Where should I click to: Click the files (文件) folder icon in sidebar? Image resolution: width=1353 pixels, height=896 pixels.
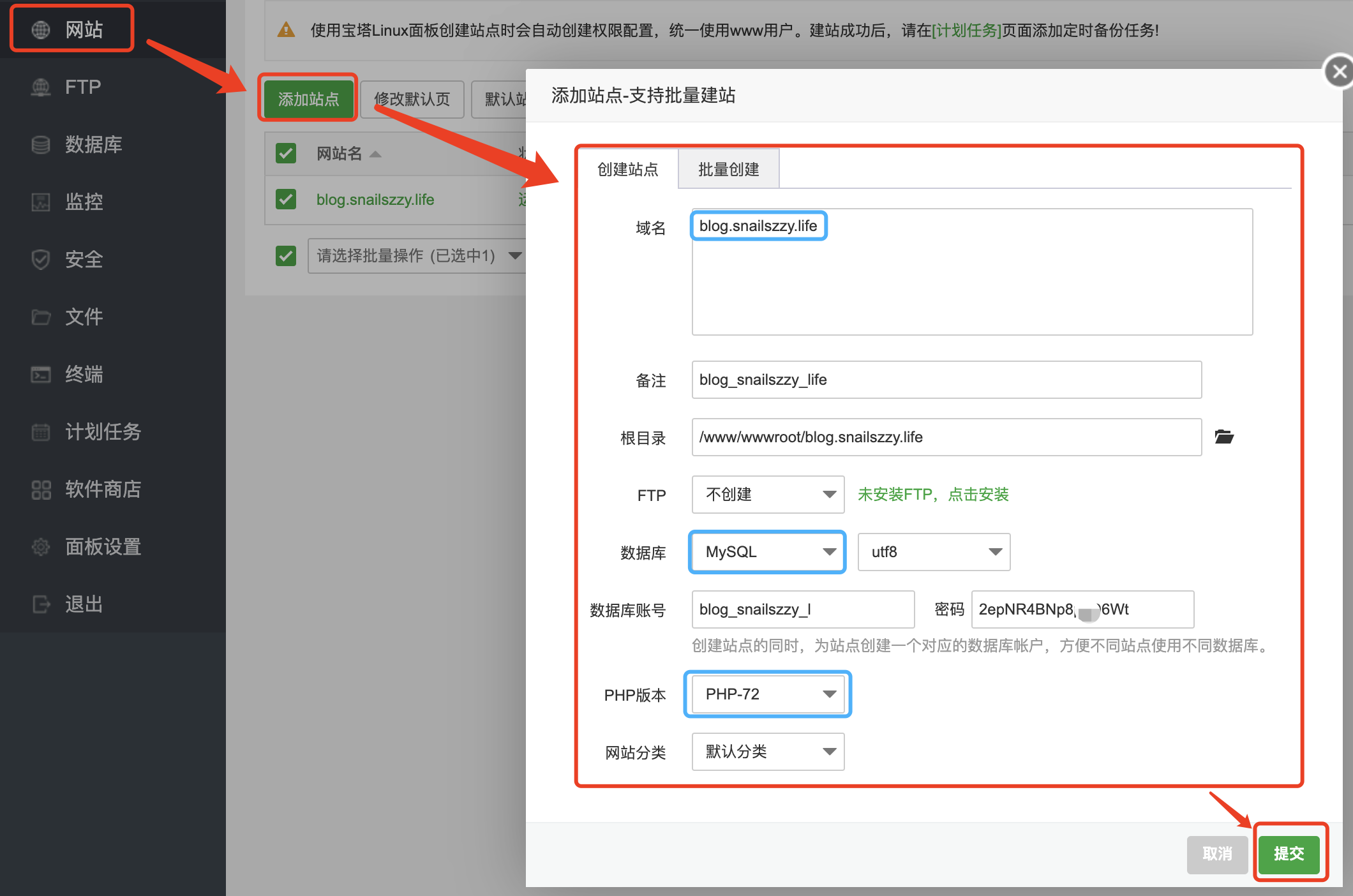(41, 317)
